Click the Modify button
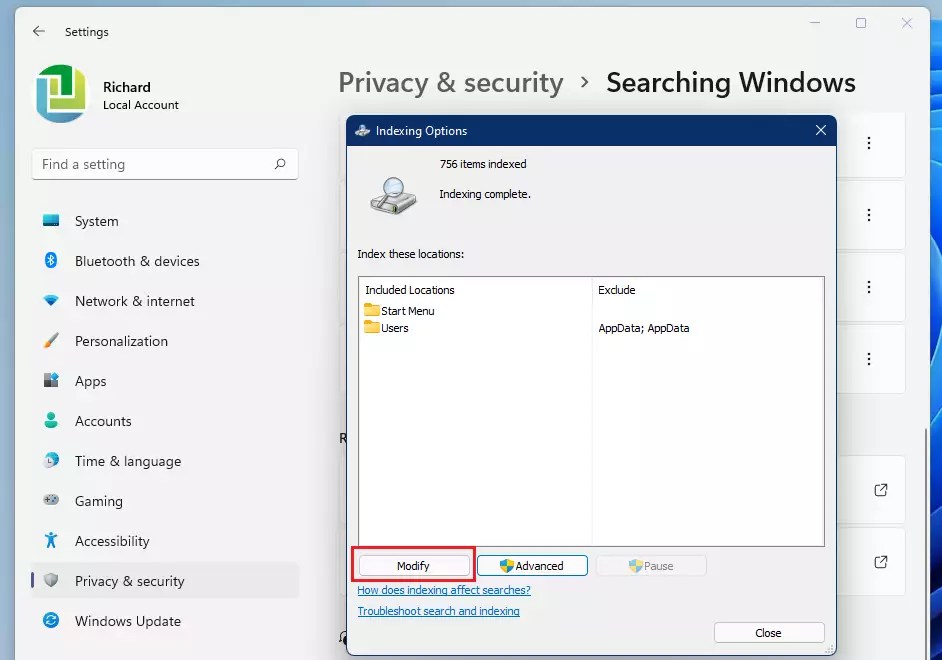Screen dimensions: 942x660 (x=413, y=565)
